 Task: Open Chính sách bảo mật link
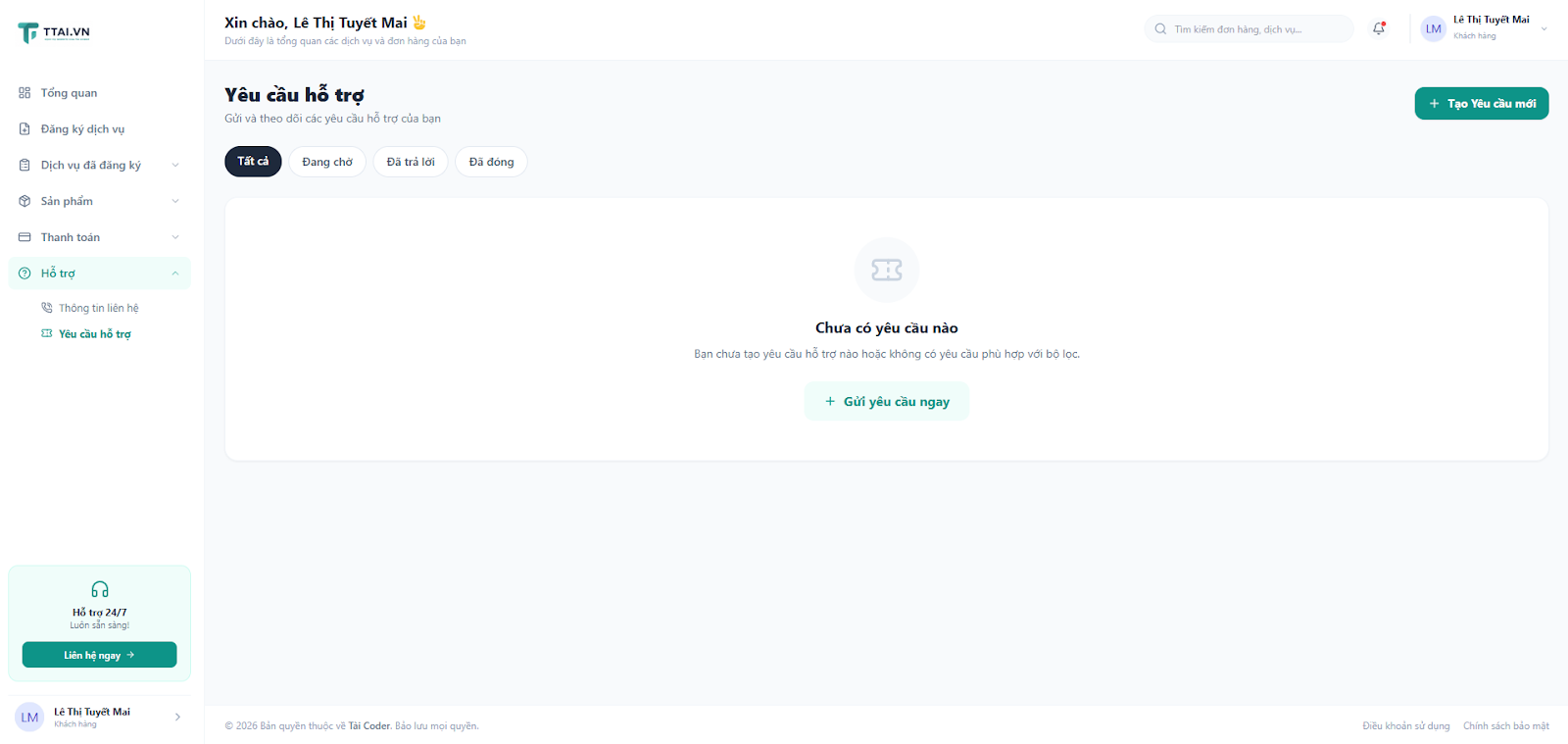pyautogui.click(x=1506, y=726)
